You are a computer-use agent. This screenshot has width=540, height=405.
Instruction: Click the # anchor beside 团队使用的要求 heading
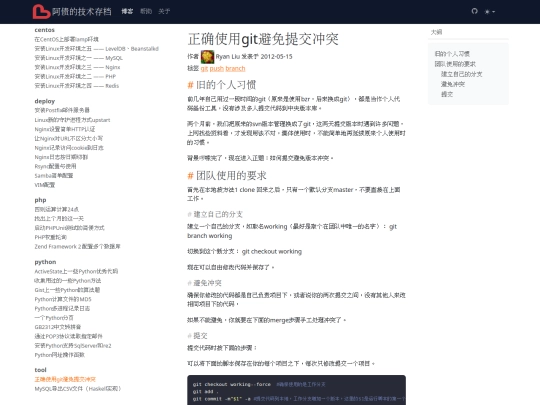tap(190, 176)
